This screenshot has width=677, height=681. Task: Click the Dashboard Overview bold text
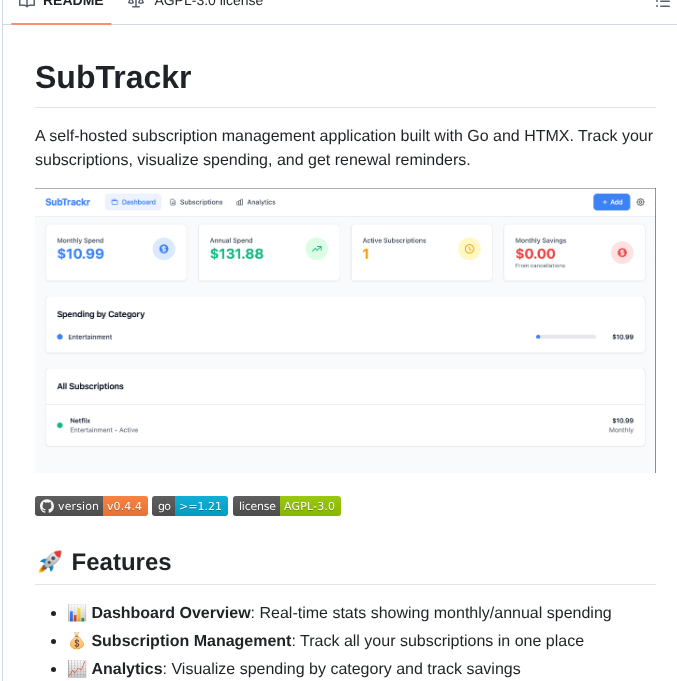[171, 613]
